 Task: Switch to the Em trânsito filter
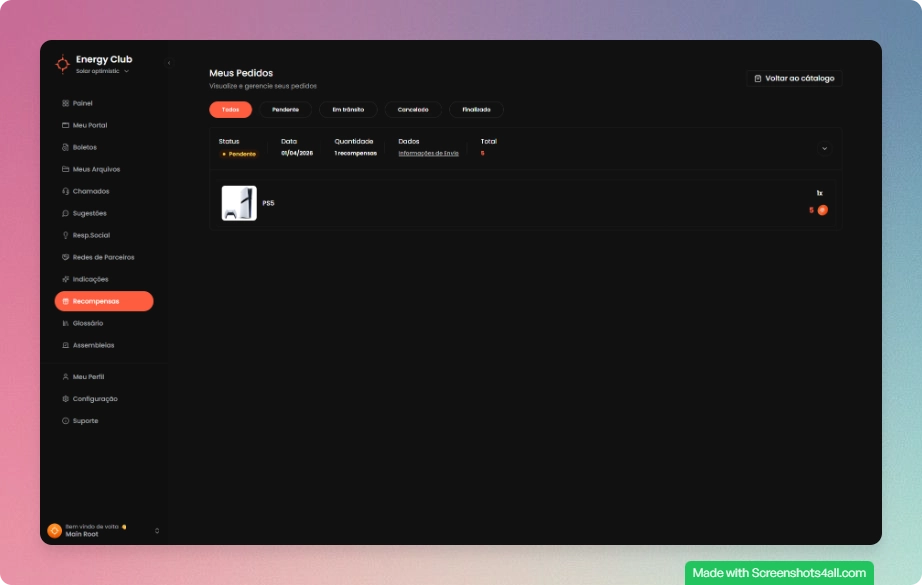[x=348, y=110]
